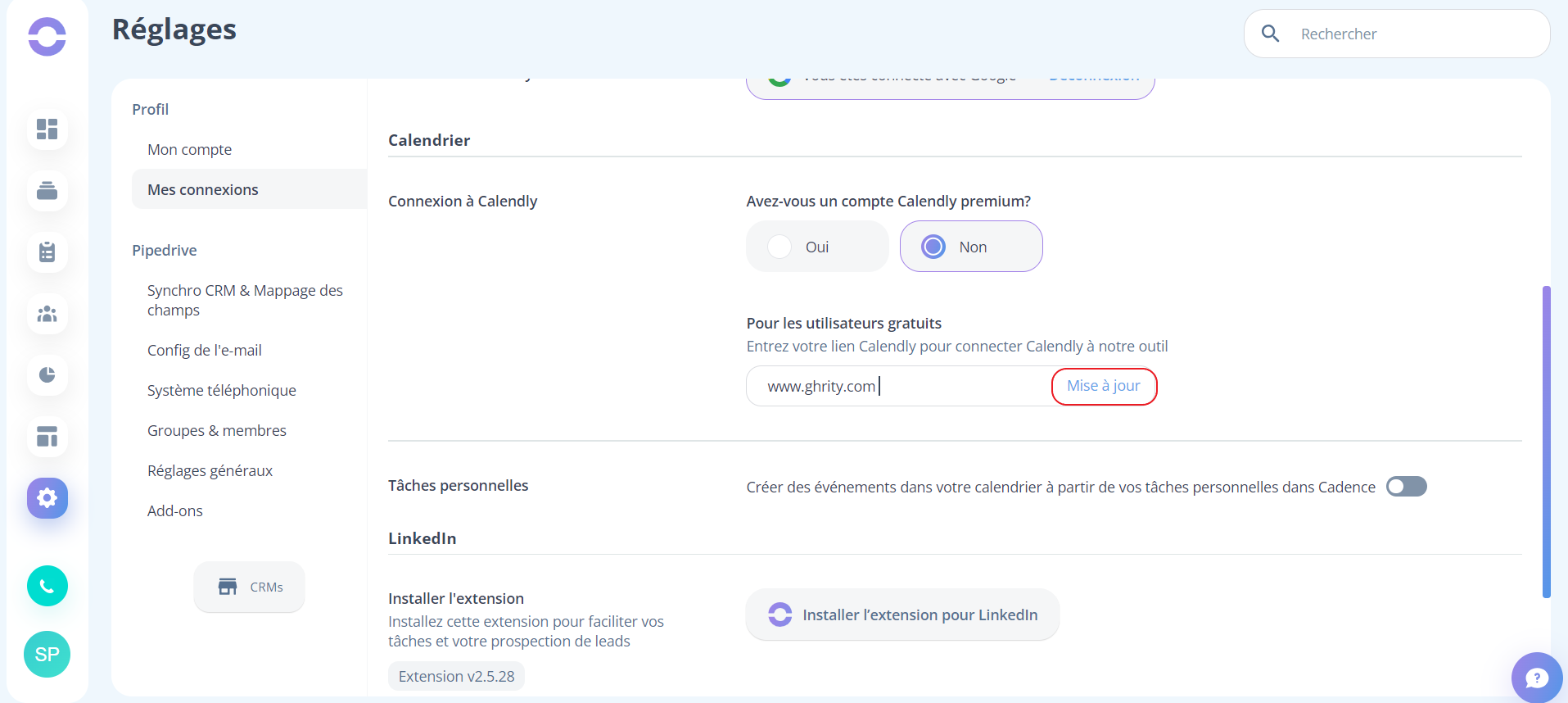Select the Non radio option
The image size is (1568, 703).
coord(971,247)
